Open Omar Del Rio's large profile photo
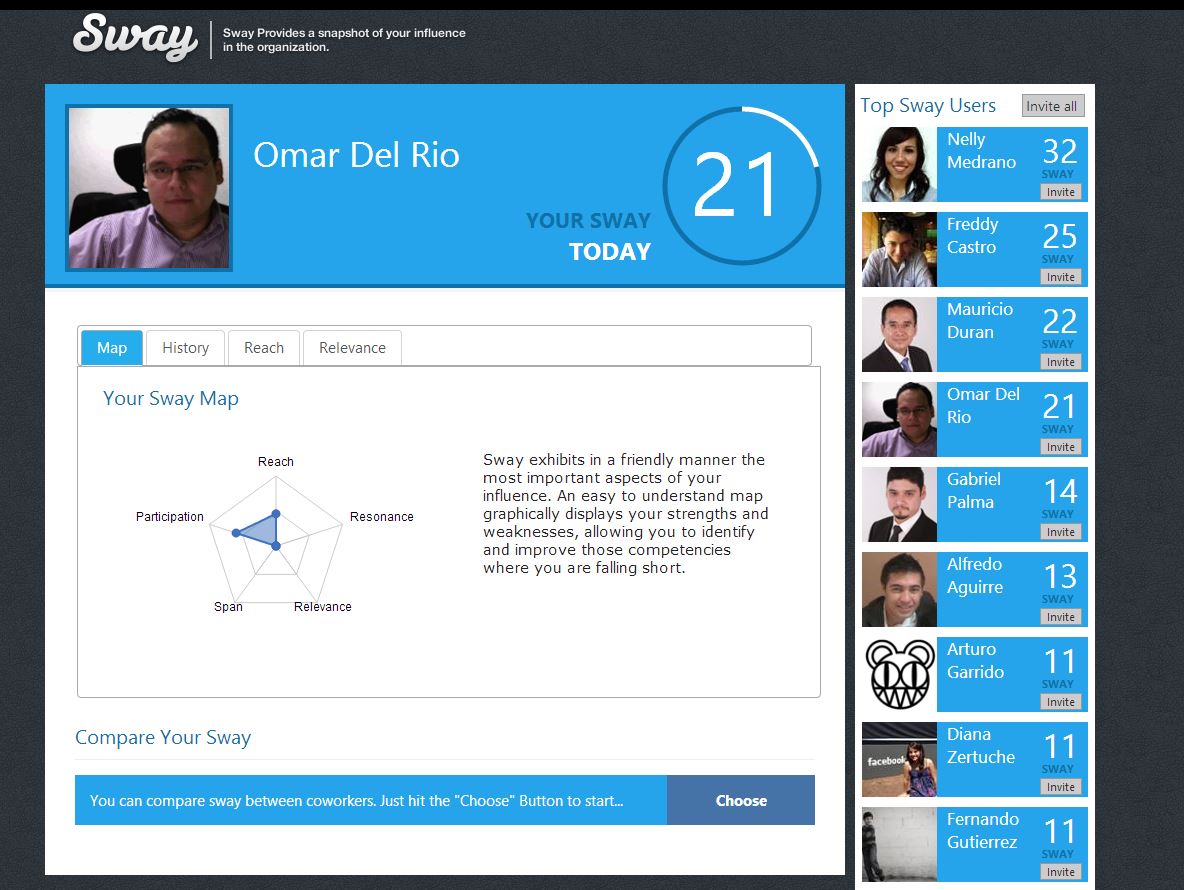This screenshot has height=890, width=1184. point(149,188)
